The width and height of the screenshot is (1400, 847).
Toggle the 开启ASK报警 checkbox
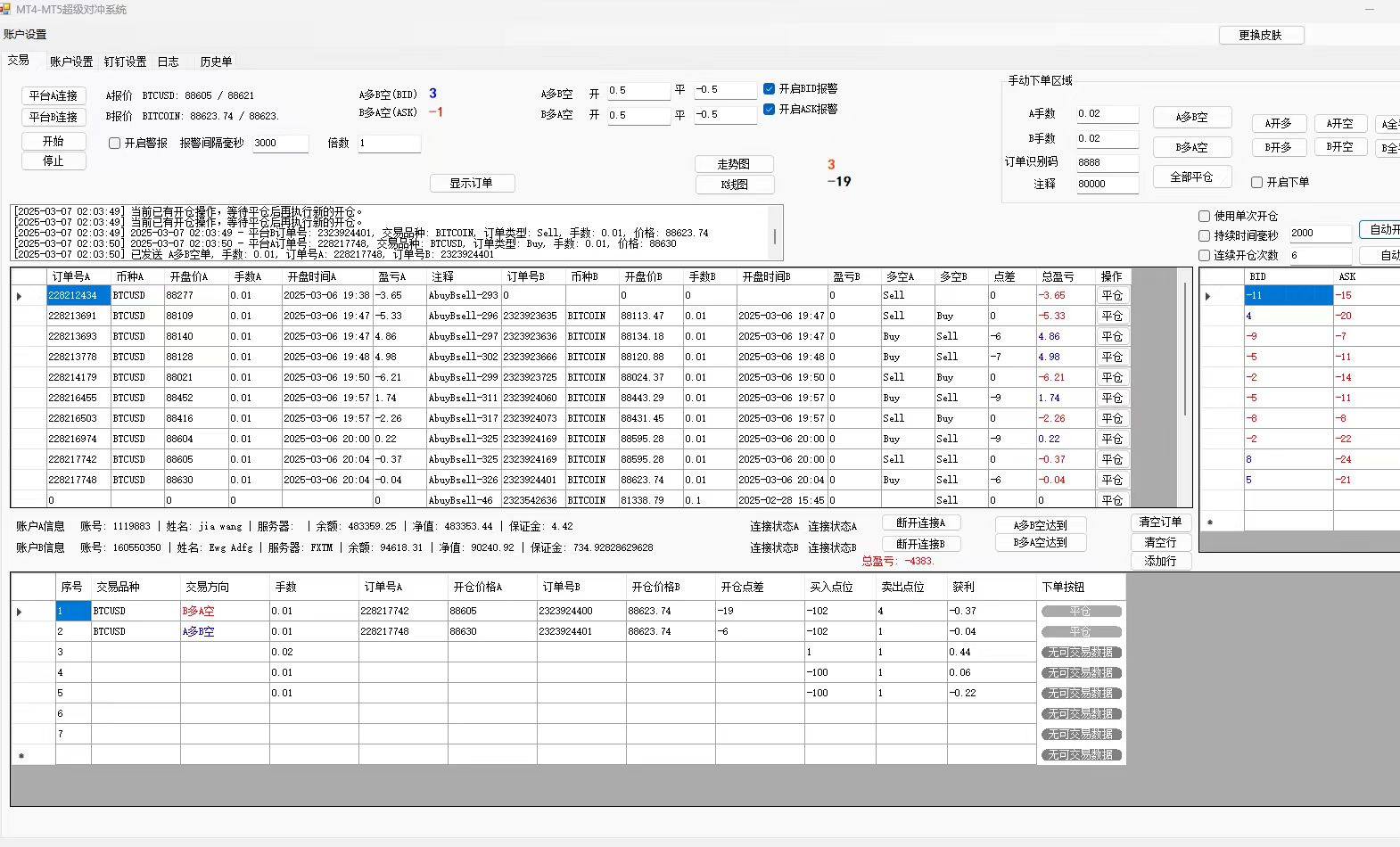coord(769,110)
